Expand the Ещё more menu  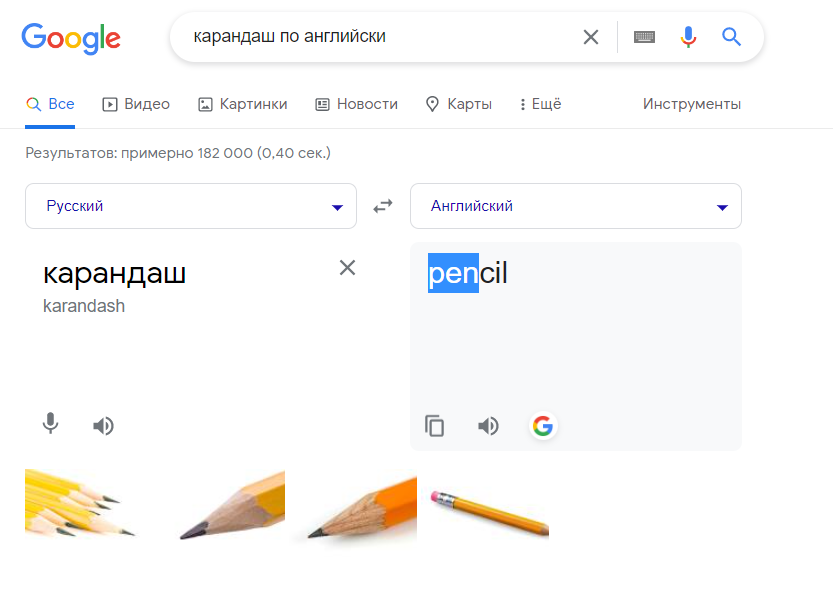click(541, 104)
